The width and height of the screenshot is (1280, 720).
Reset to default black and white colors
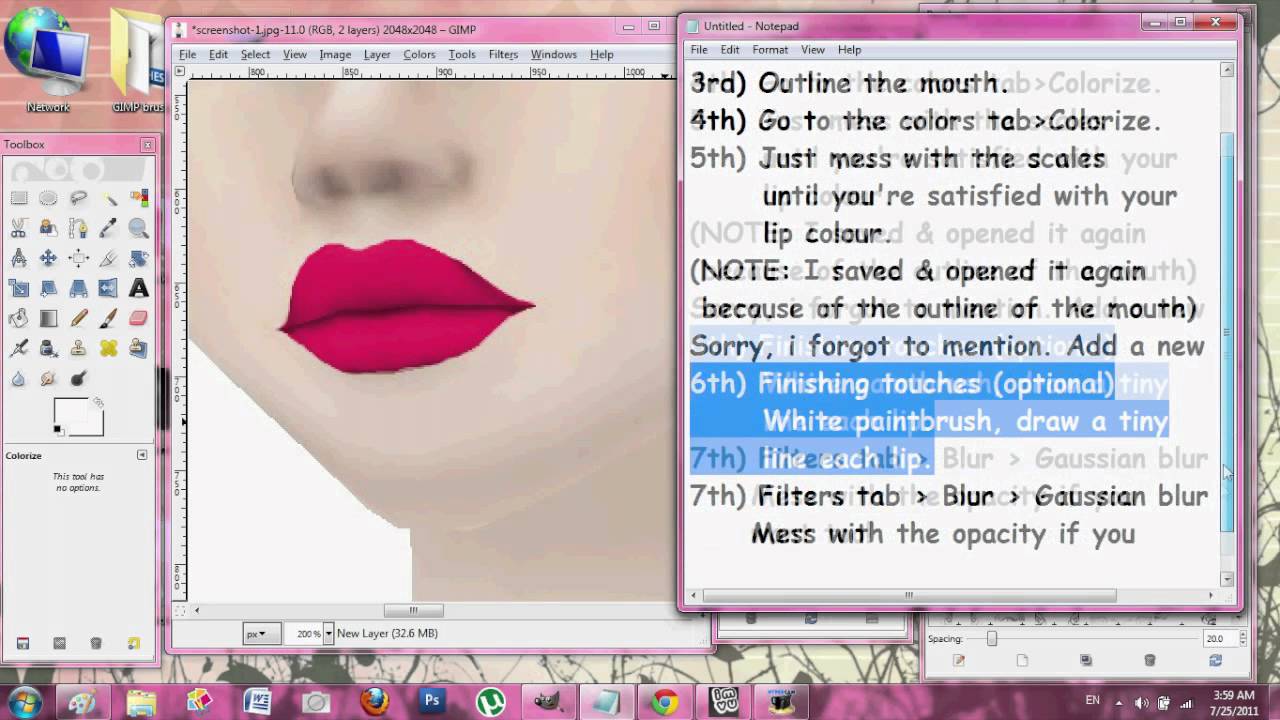tap(58, 431)
